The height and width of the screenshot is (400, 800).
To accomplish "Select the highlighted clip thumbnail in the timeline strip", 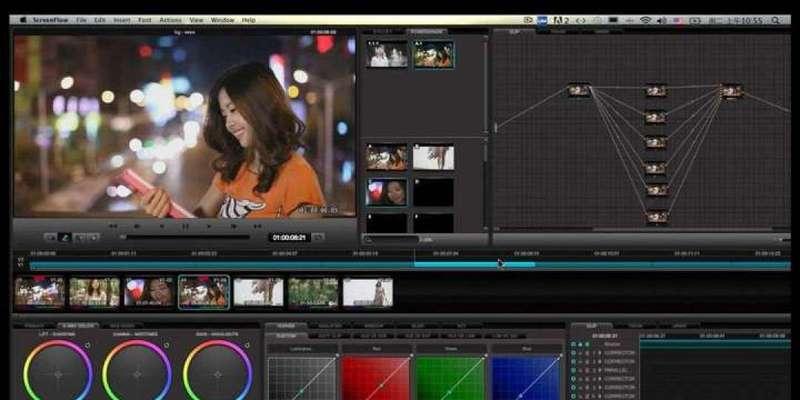I will (204, 292).
